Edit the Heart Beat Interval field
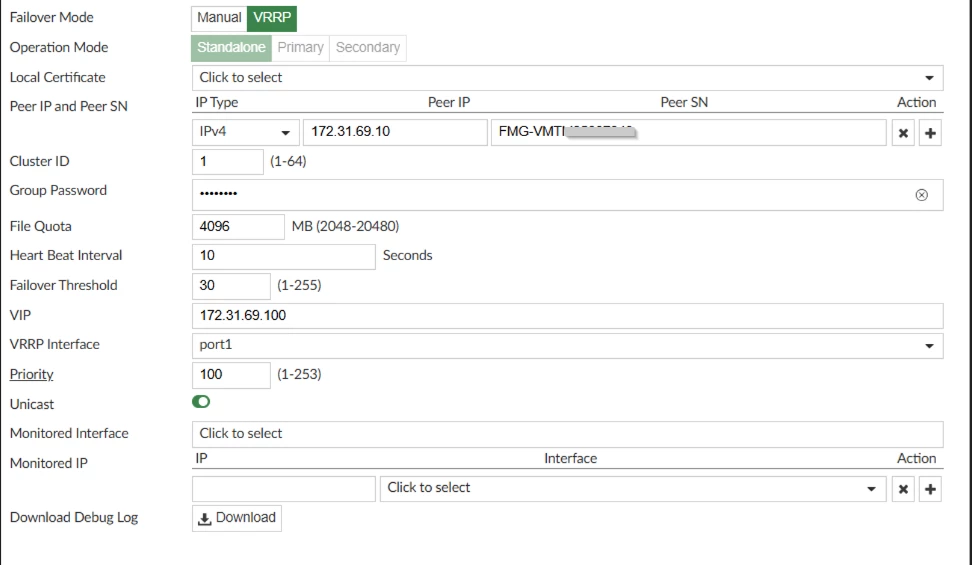Image resolution: width=972 pixels, height=565 pixels. pos(283,256)
